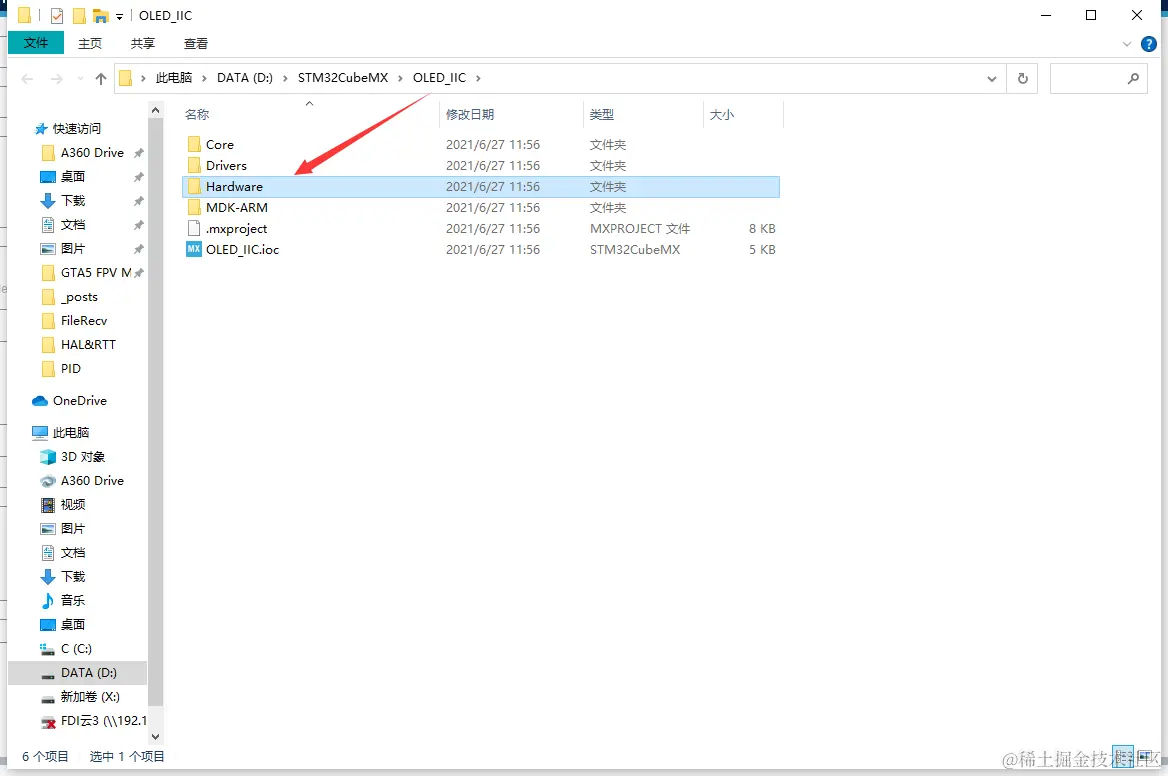Sort by 名称 column header
Viewport: 1168px width, 776px height.
tap(197, 115)
